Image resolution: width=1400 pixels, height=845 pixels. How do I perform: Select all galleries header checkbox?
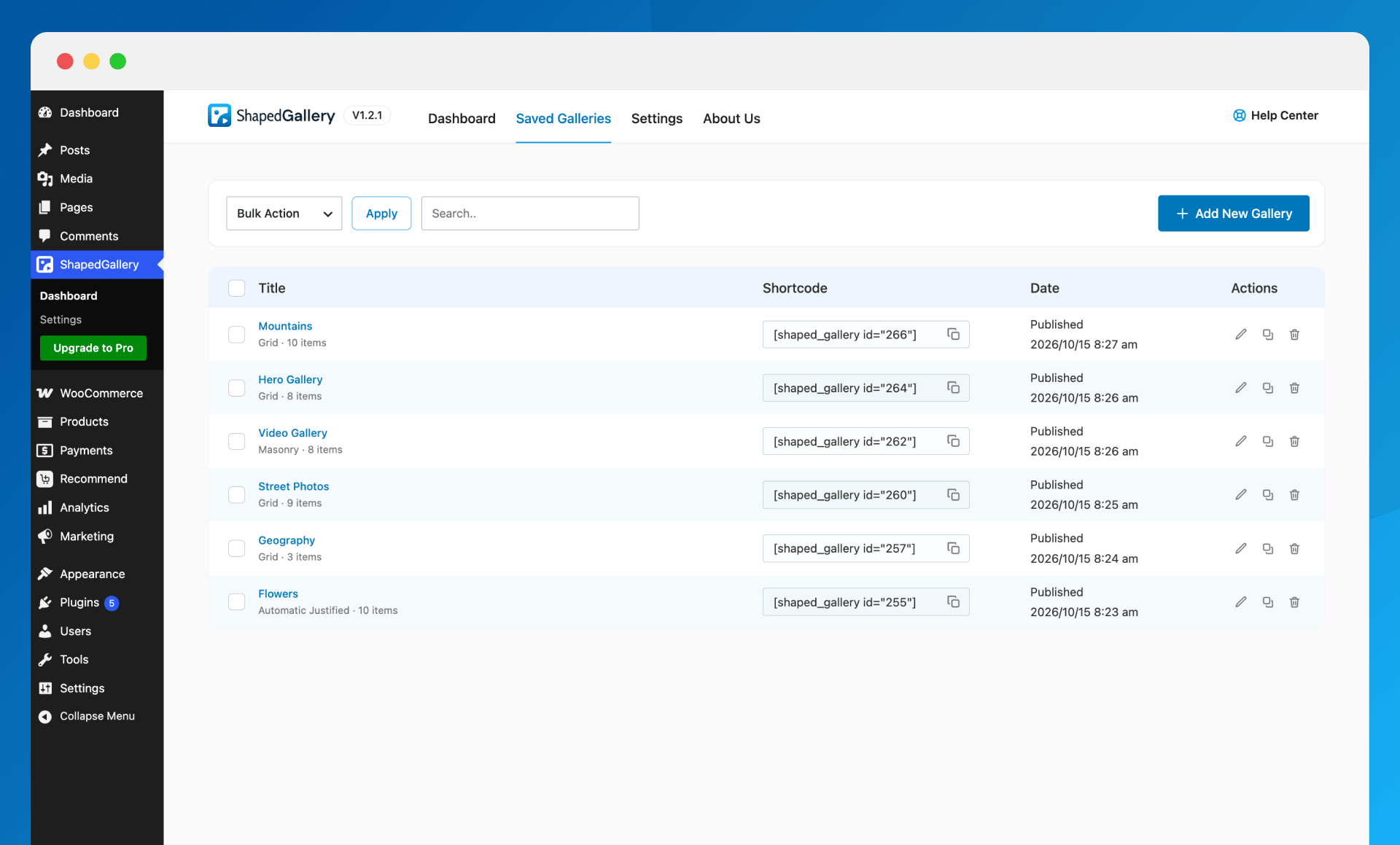236,288
